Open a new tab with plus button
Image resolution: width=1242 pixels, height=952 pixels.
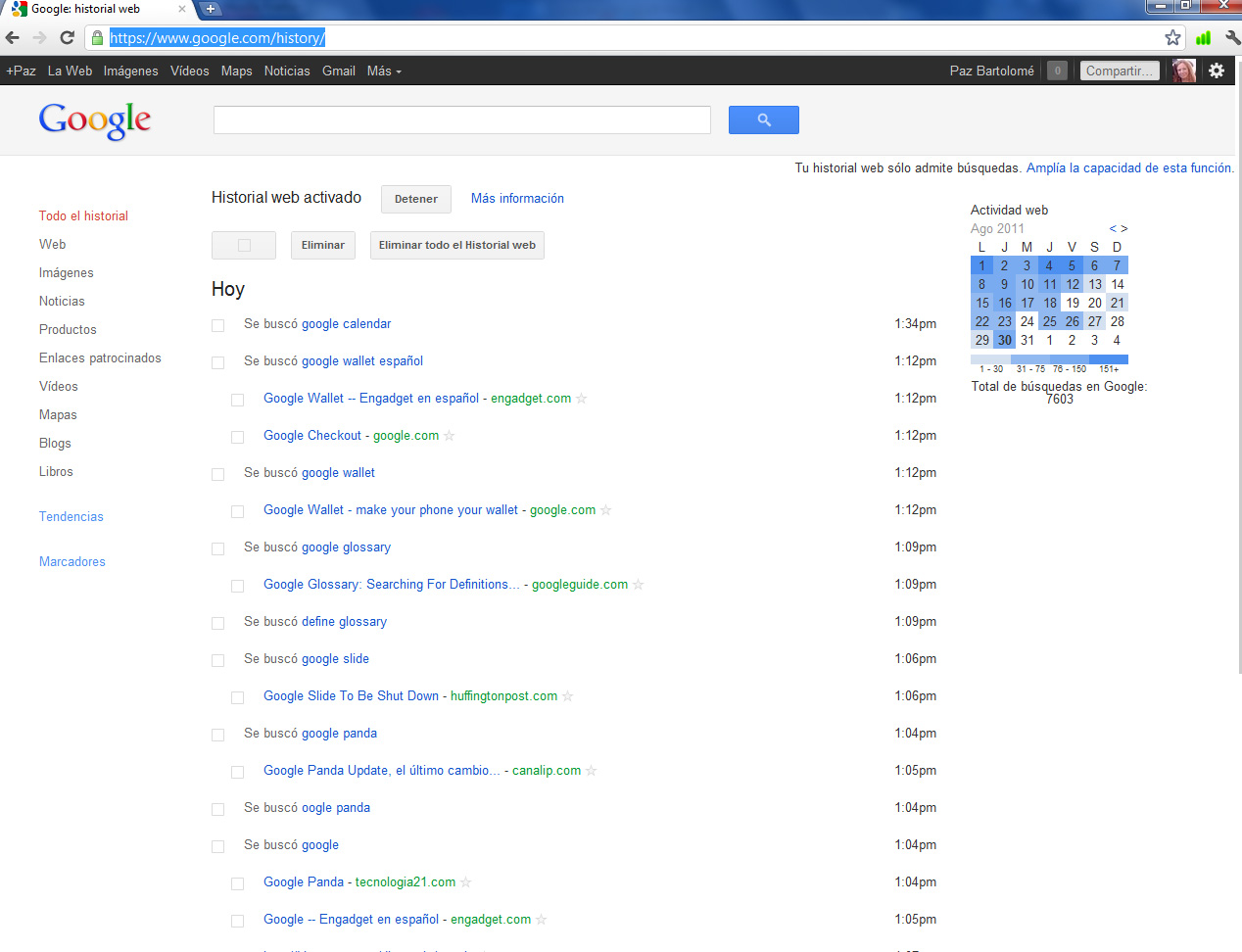[x=210, y=9]
